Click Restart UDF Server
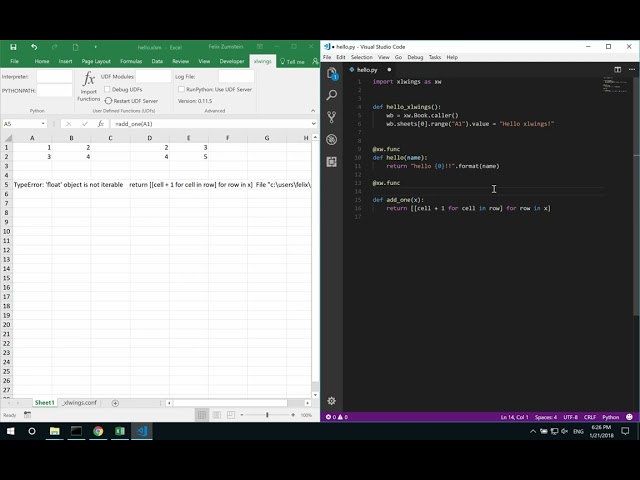Image resolution: width=640 pixels, height=480 pixels. (x=131, y=101)
